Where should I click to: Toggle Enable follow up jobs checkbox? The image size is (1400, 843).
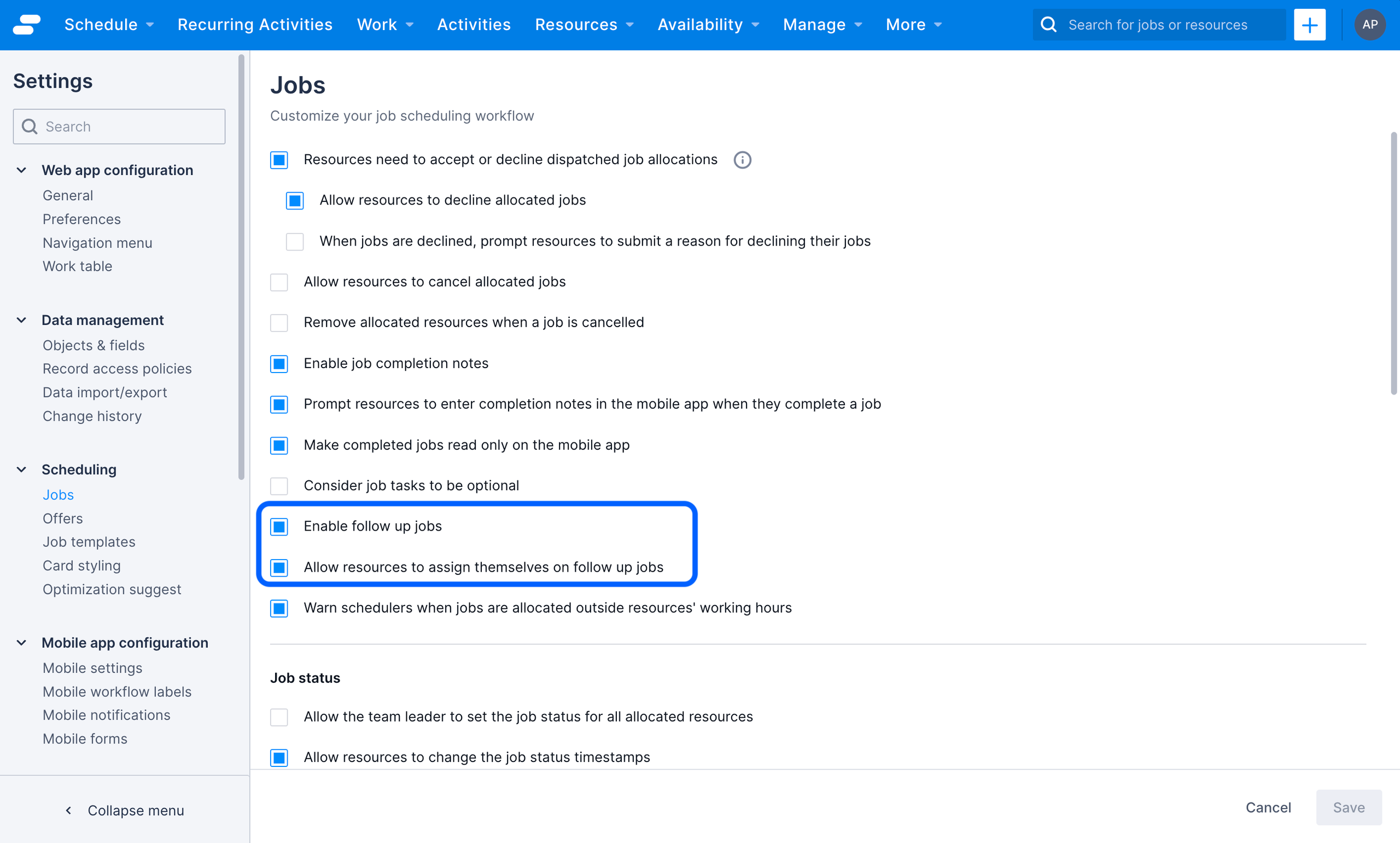280,526
